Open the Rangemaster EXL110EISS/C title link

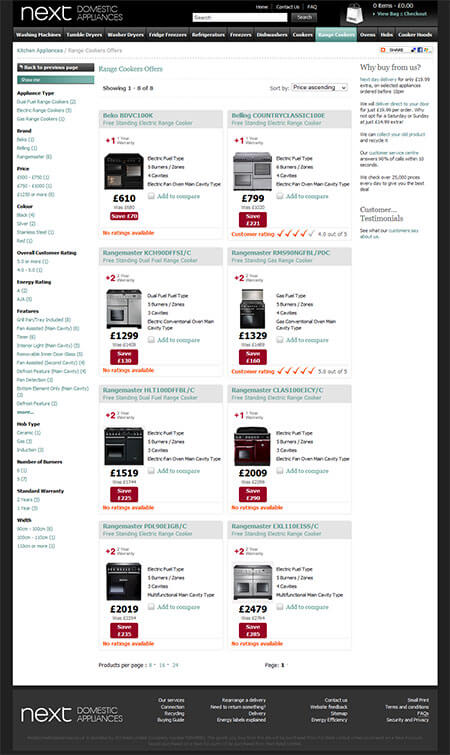pos(275,526)
